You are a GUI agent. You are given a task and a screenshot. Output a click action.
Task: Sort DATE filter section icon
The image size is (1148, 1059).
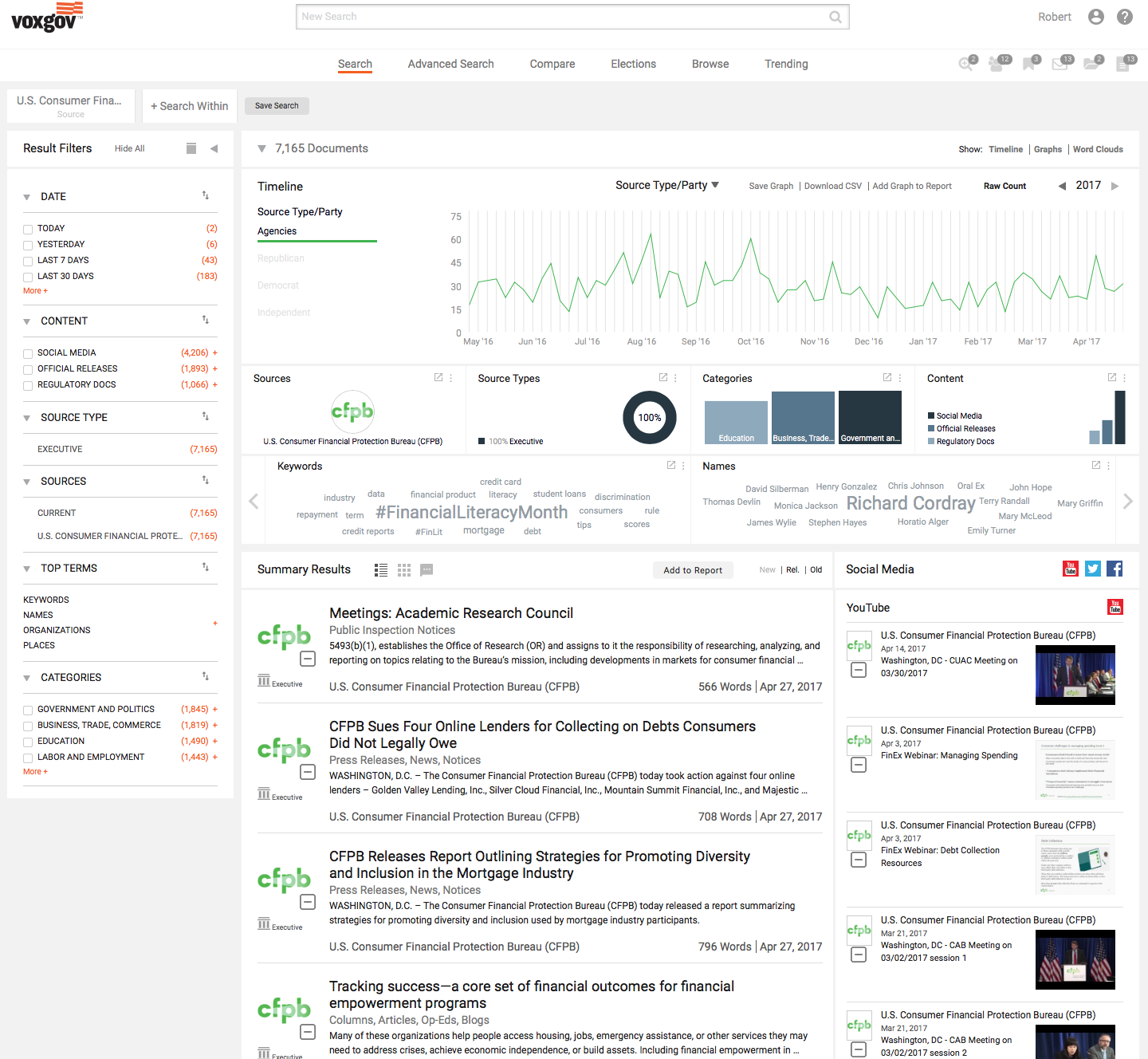coord(206,195)
